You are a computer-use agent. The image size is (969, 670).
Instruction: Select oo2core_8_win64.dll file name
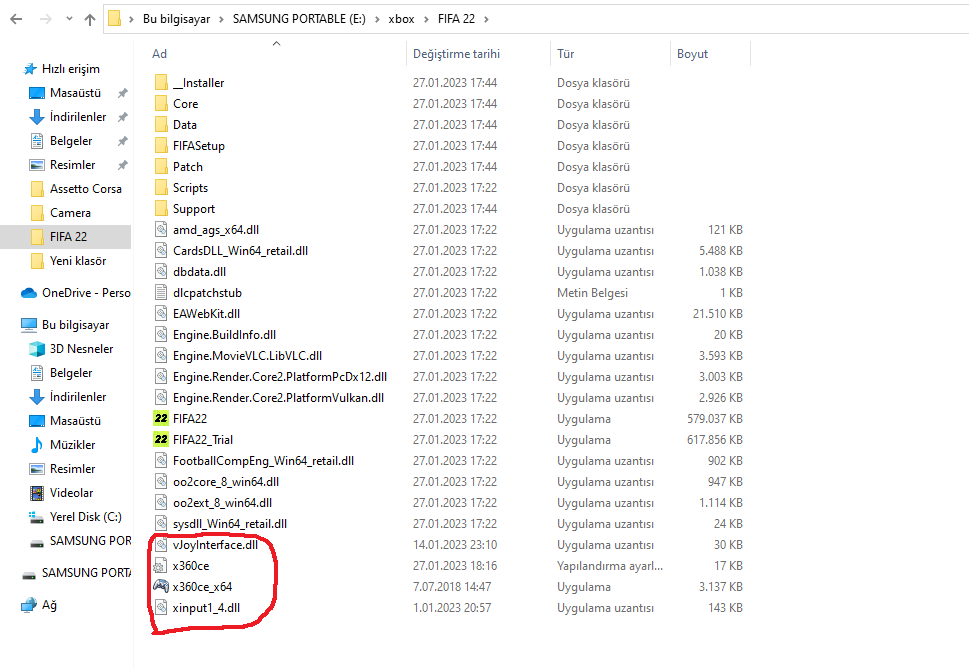point(226,482)
